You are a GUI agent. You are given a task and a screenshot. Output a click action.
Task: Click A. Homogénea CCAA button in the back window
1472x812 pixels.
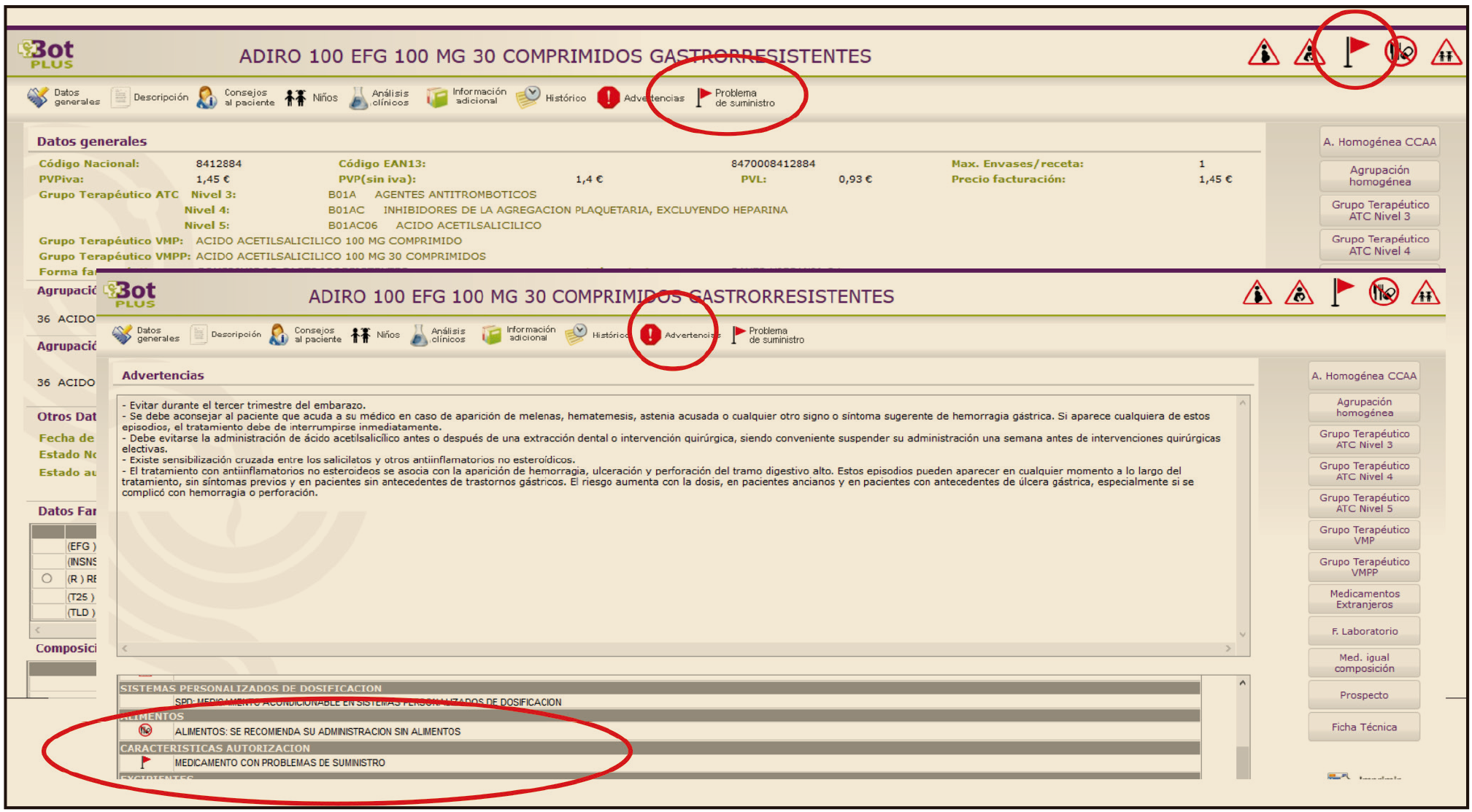point(1379,142)
